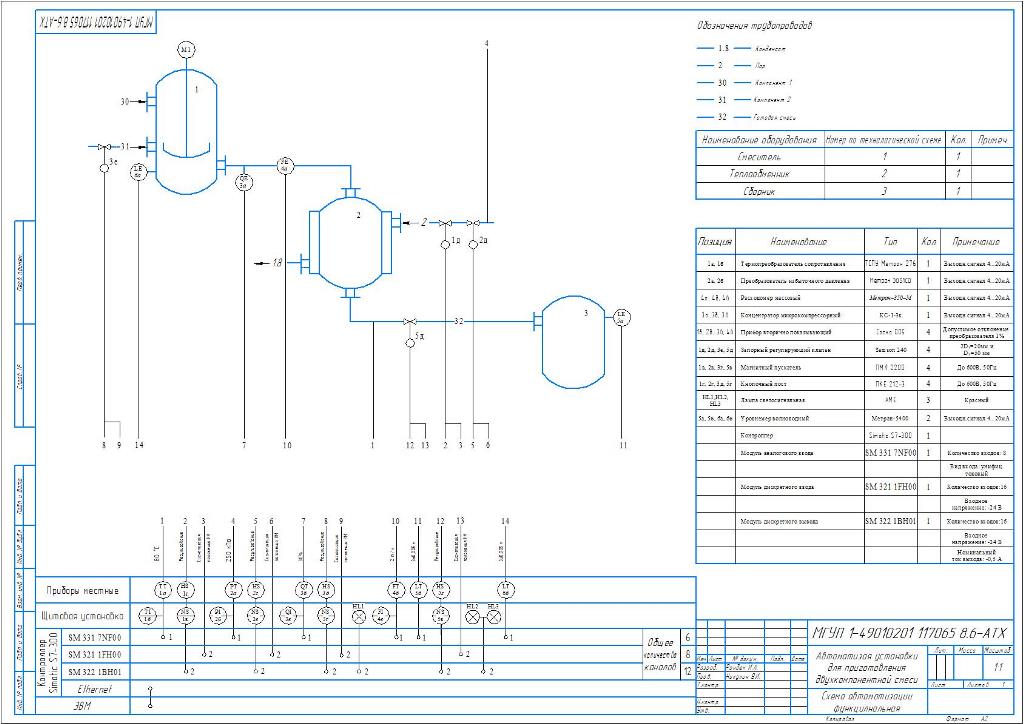Select the 'Магнитный пускатель' row name
The image size is (1024, 724).
point(771,368)
